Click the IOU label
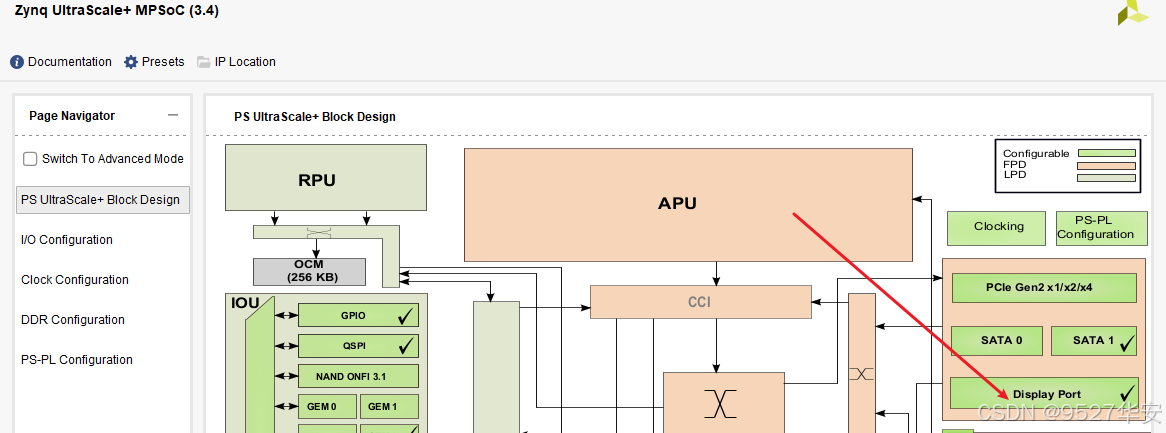 point(245,304)
